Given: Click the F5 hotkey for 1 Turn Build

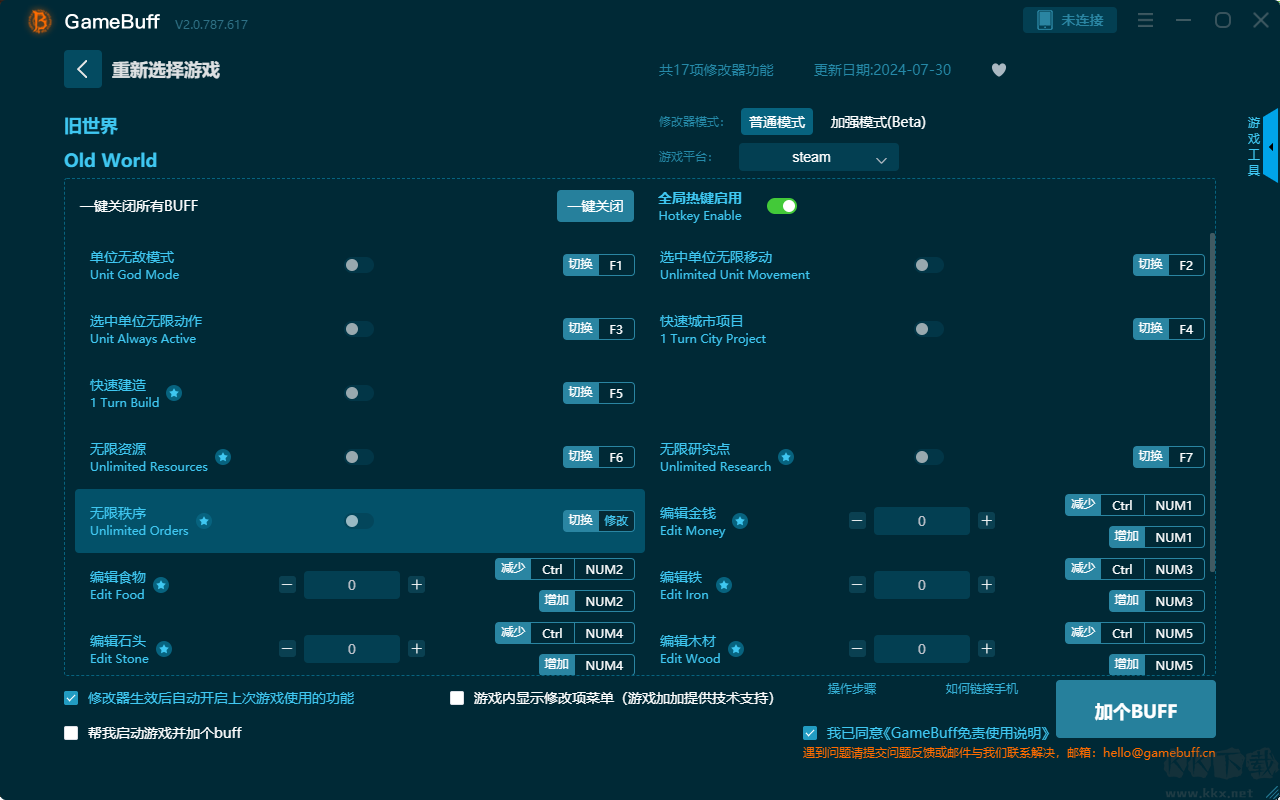Looking at the screenshot, I should pyautogui.click(x=616, y=393).
